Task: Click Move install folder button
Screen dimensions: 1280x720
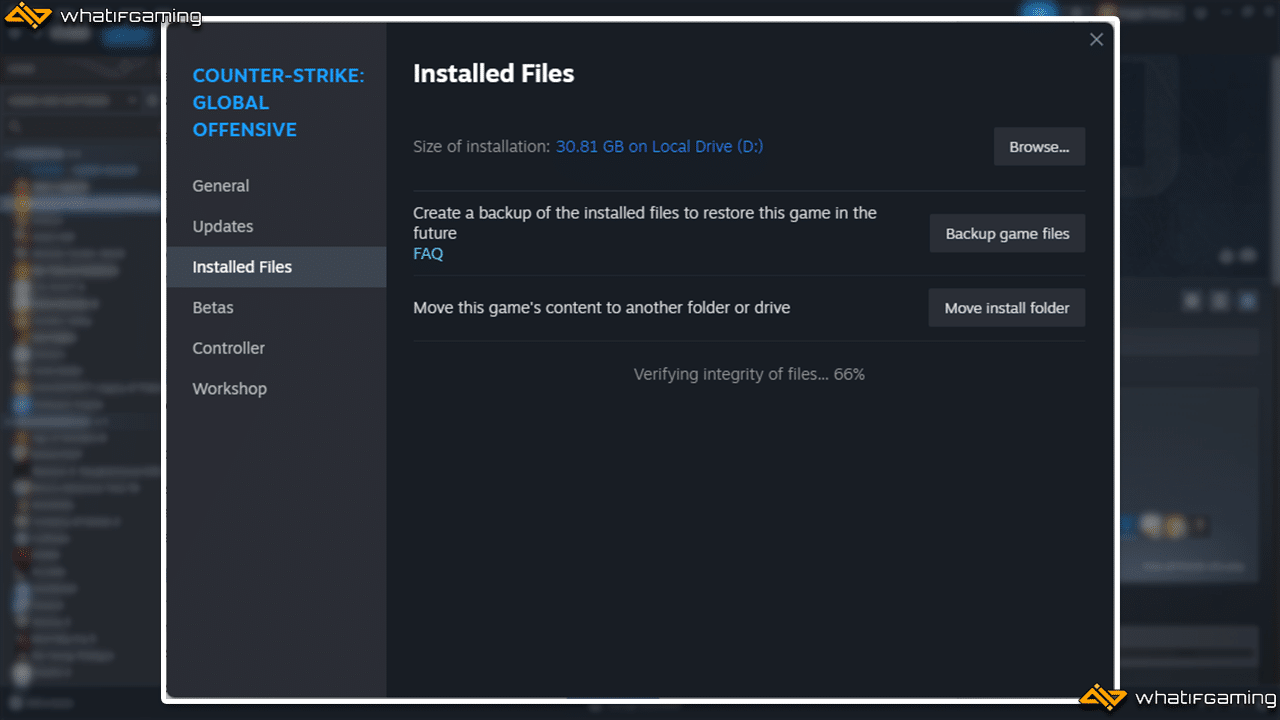Action: click(x=1007, y=308)
